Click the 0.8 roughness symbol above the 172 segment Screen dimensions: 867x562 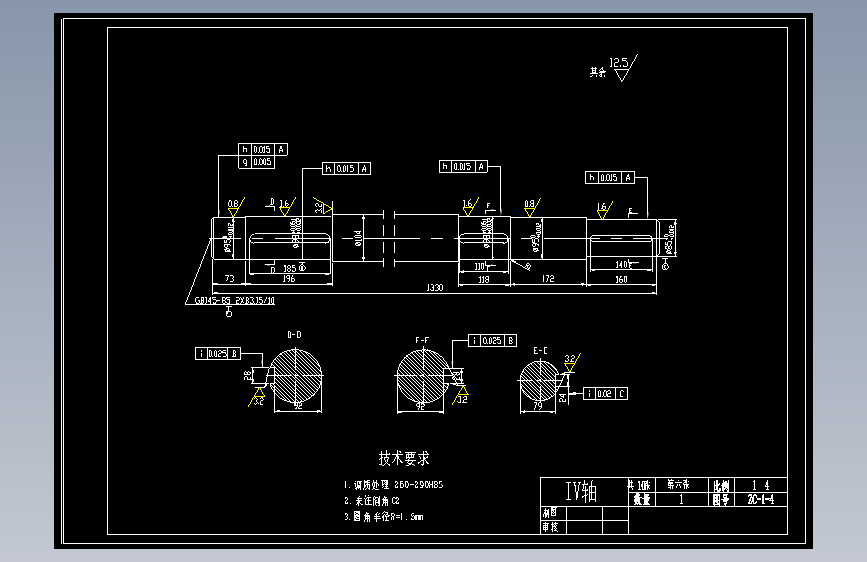pyautogui.click(x=531, y=207)
